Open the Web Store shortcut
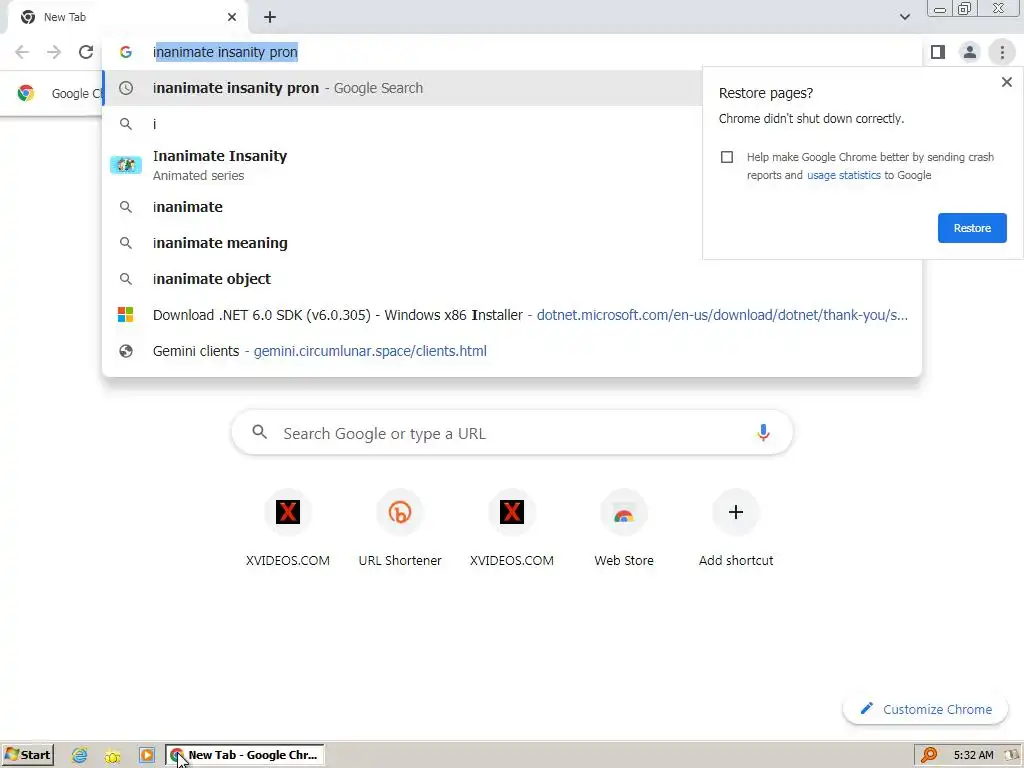 (x=624, y=528)
